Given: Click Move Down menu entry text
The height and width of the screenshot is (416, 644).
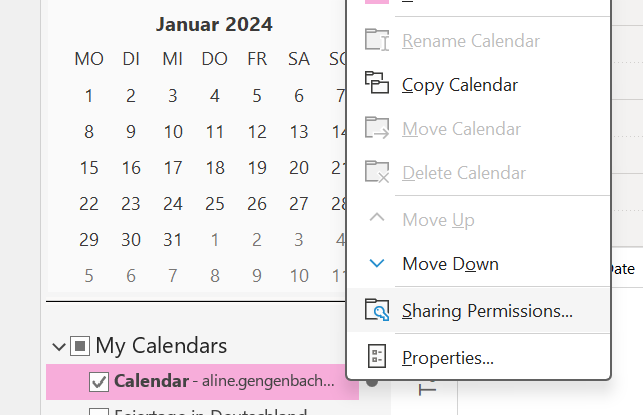Looking at the screenshot, I should 450,264.
